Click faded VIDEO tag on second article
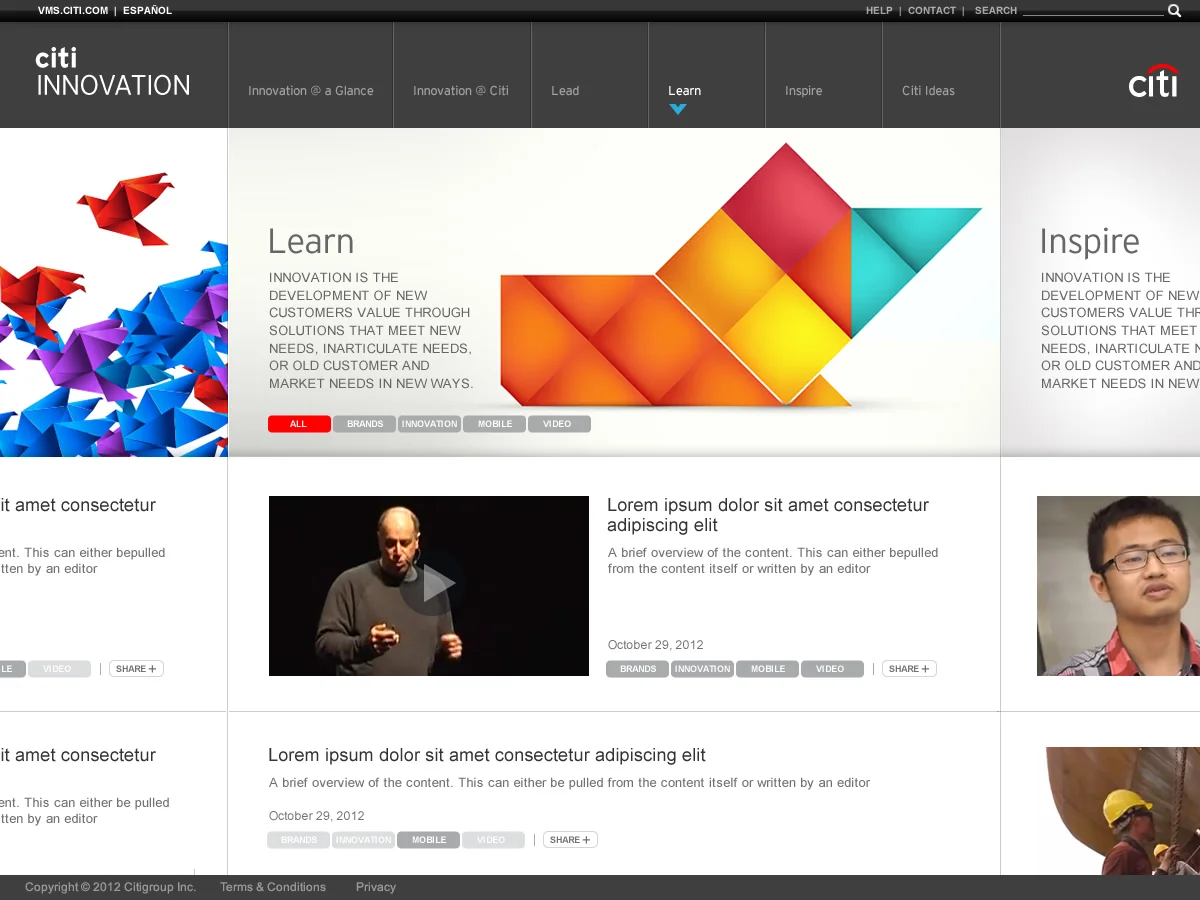 (x=493, y=840)
